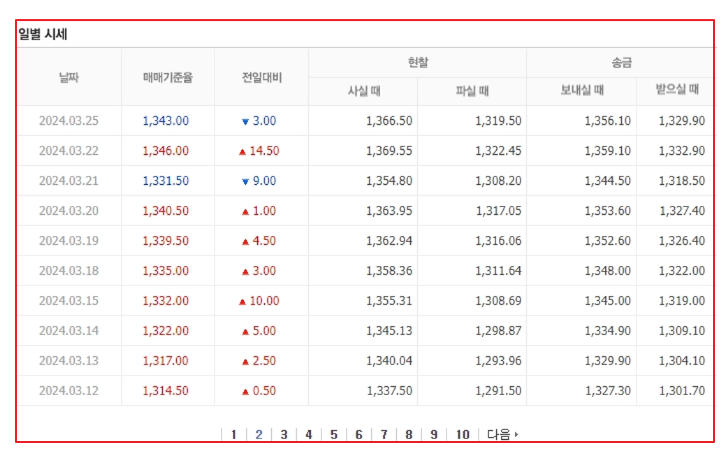Image resolution: width=723 pixels, height=451 pixels.
Task: Open page 2 in pagination
Action: (259, 434)
